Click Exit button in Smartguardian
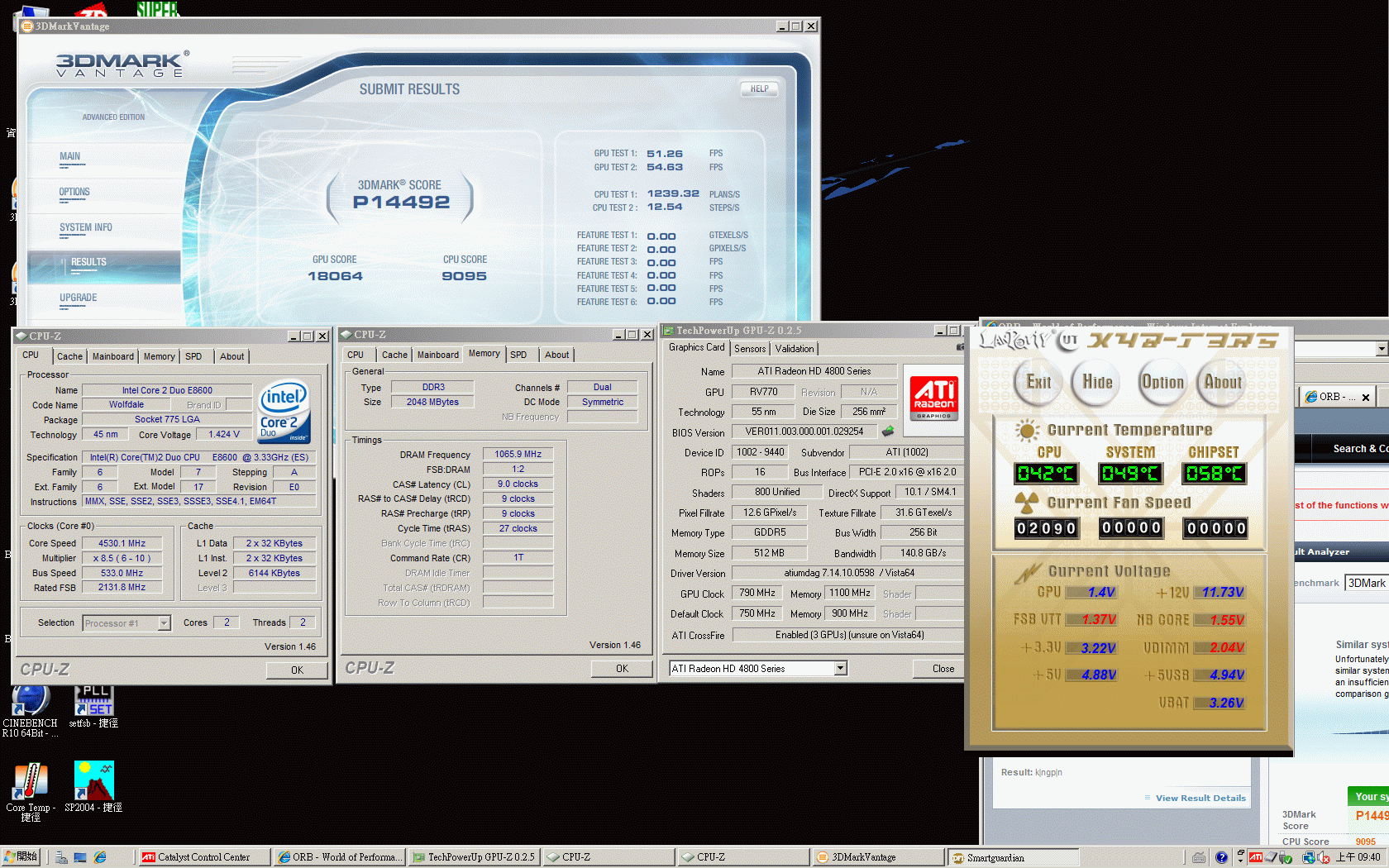The image size is (1389, 868). 1038,382
